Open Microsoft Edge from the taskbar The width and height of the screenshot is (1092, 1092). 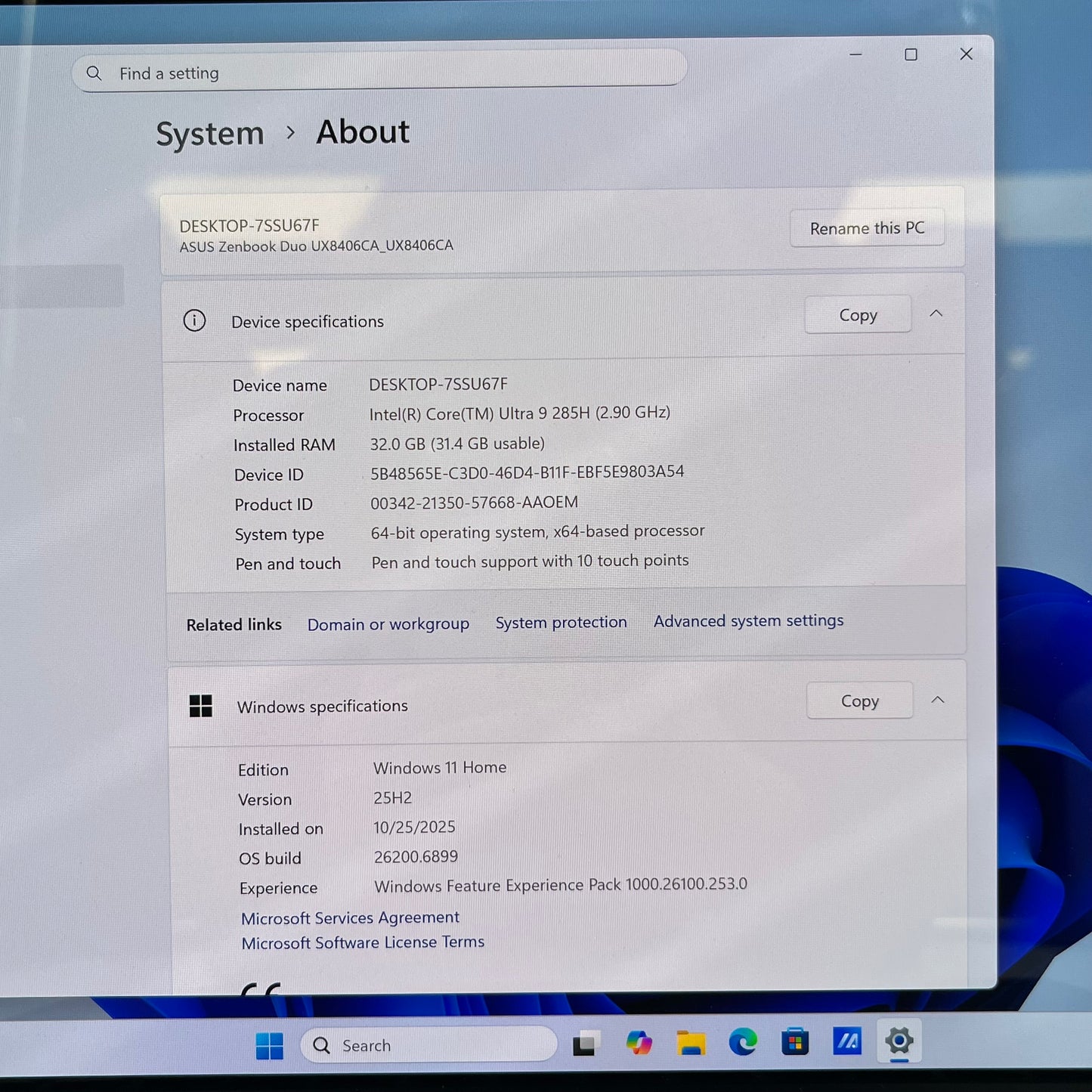(744, 1043)
